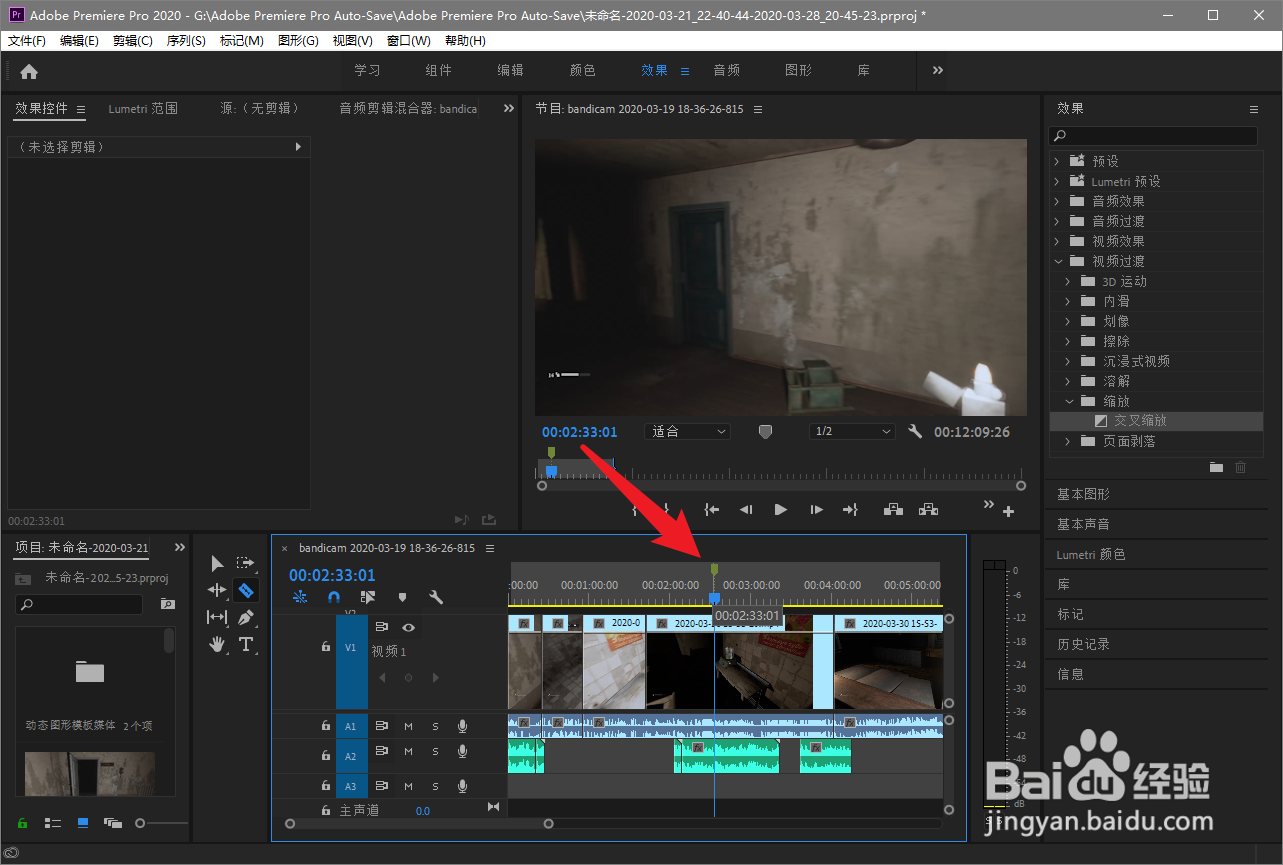The height and width of the screenshot is (865, 1283).
Task: Mute track A1
Action: point(408,726)
